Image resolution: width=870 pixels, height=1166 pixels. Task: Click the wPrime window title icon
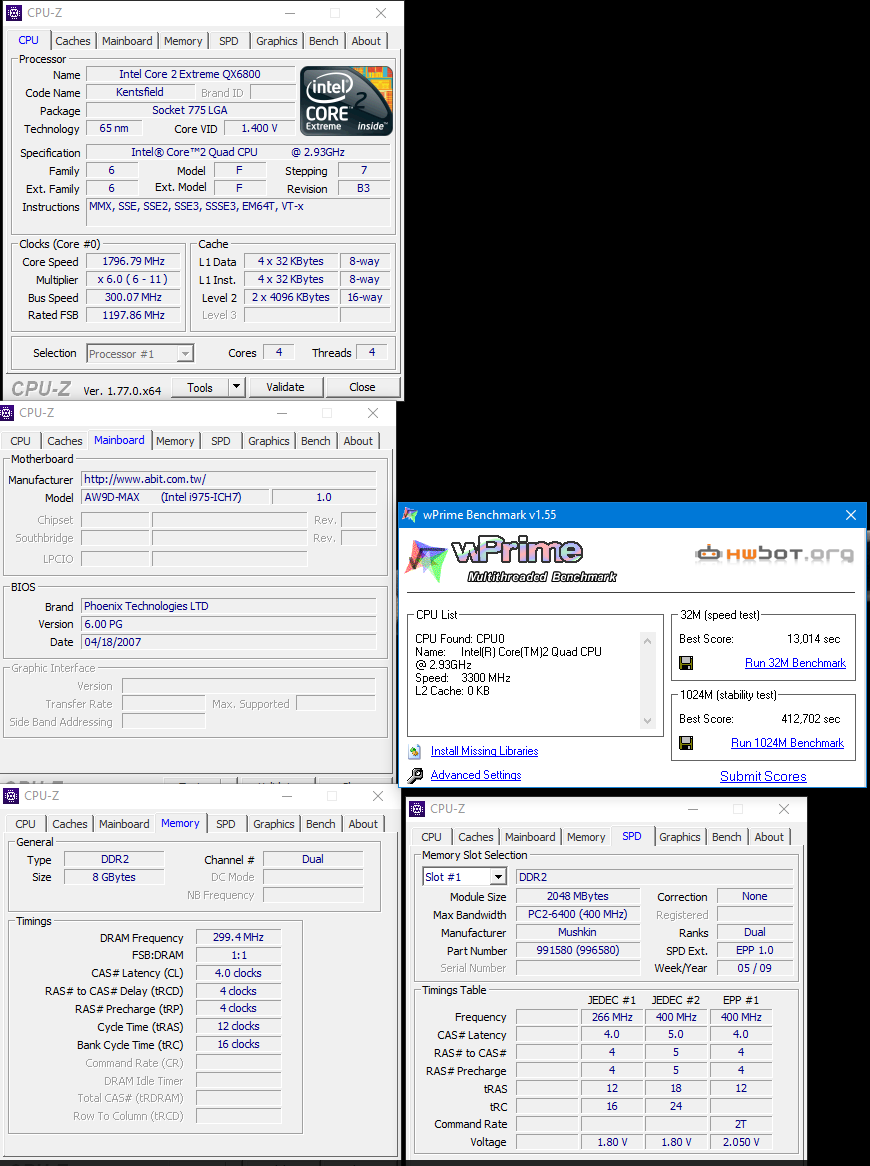(410, 515)
